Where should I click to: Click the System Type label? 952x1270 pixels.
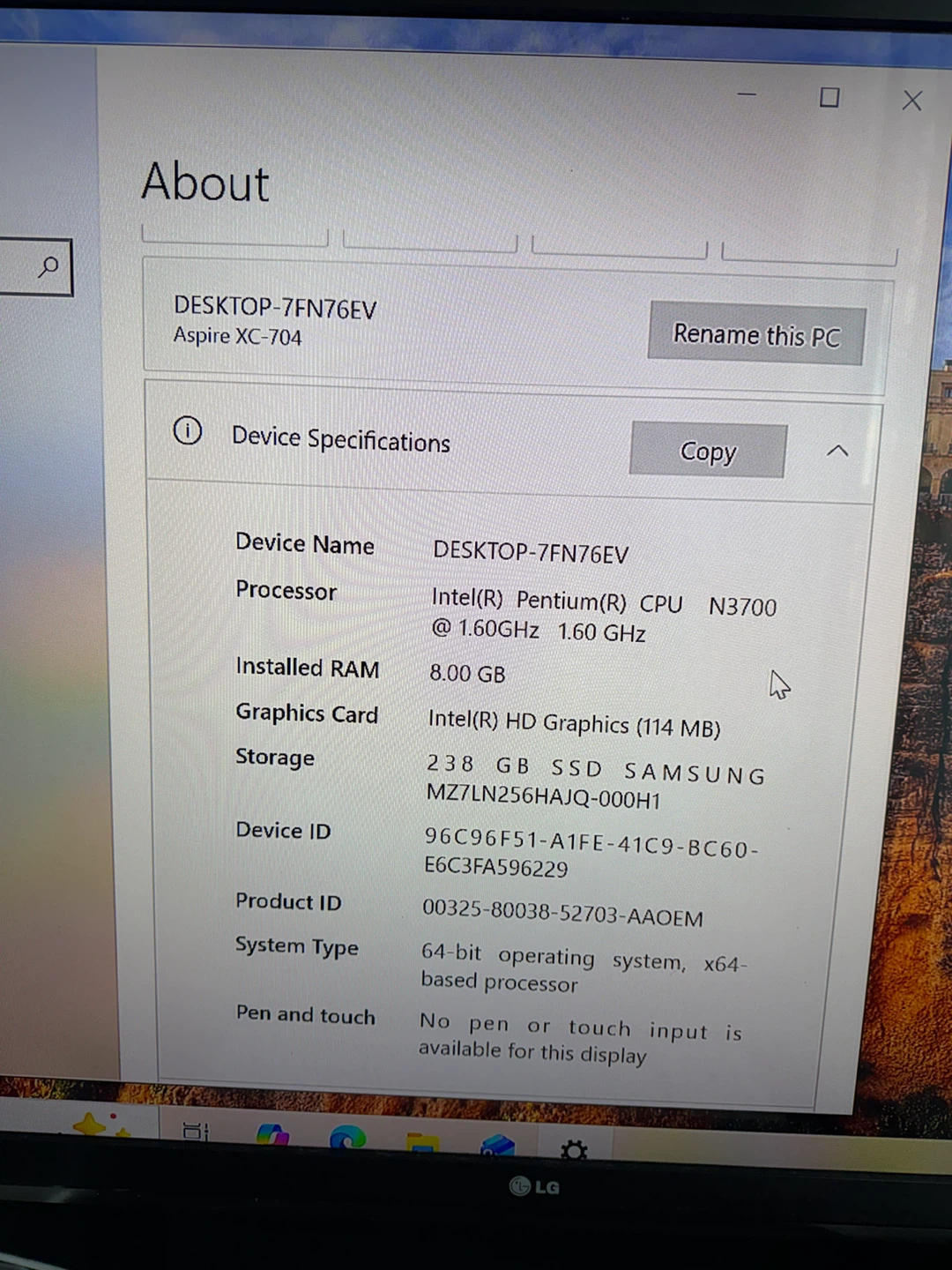click(296, 947)
